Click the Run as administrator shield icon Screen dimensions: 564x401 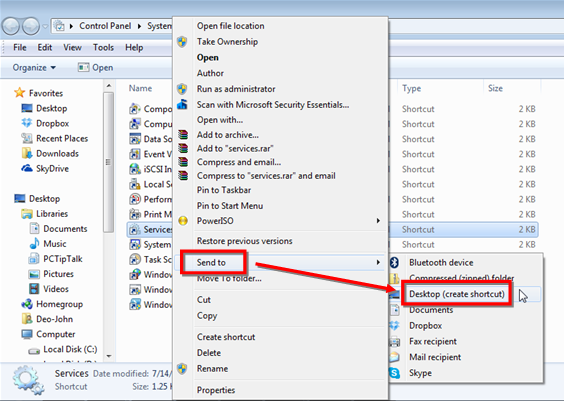click(x=182, y=89)
